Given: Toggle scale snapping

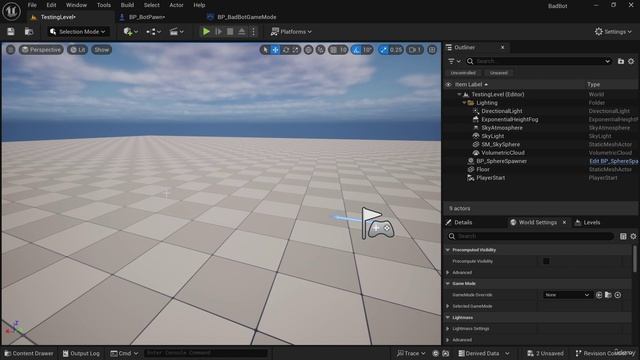Looking at the screenshot, I should [x=383, y=50].
